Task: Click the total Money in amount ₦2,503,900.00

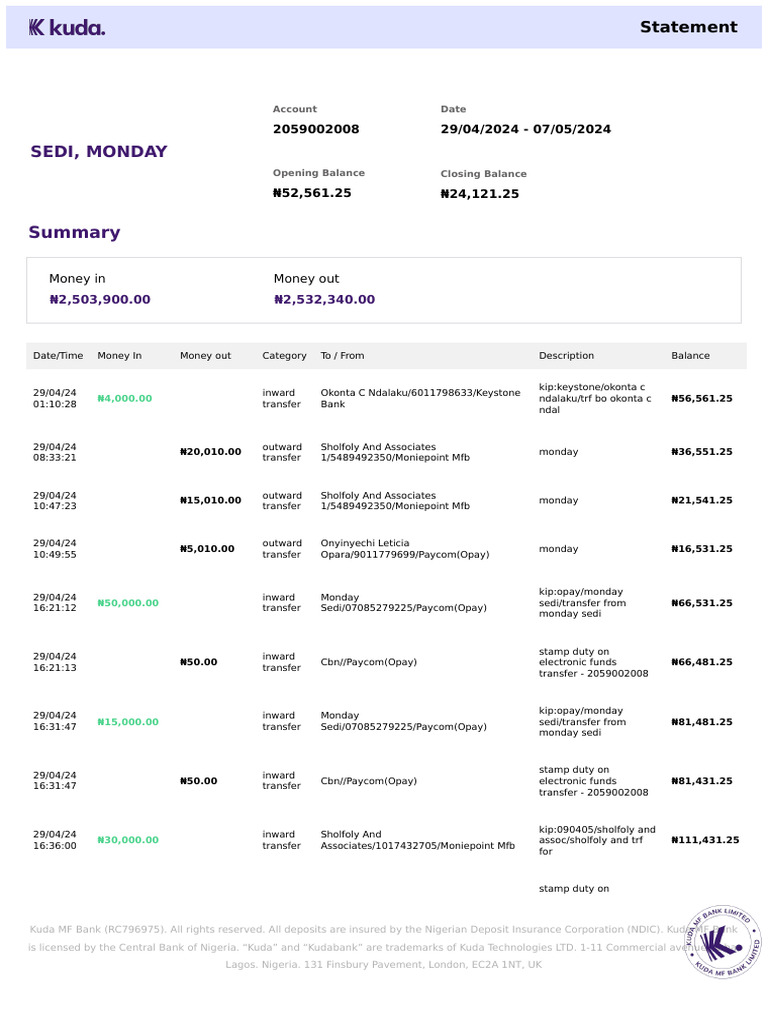Action: pyautogui.click(x=100, y=299)
